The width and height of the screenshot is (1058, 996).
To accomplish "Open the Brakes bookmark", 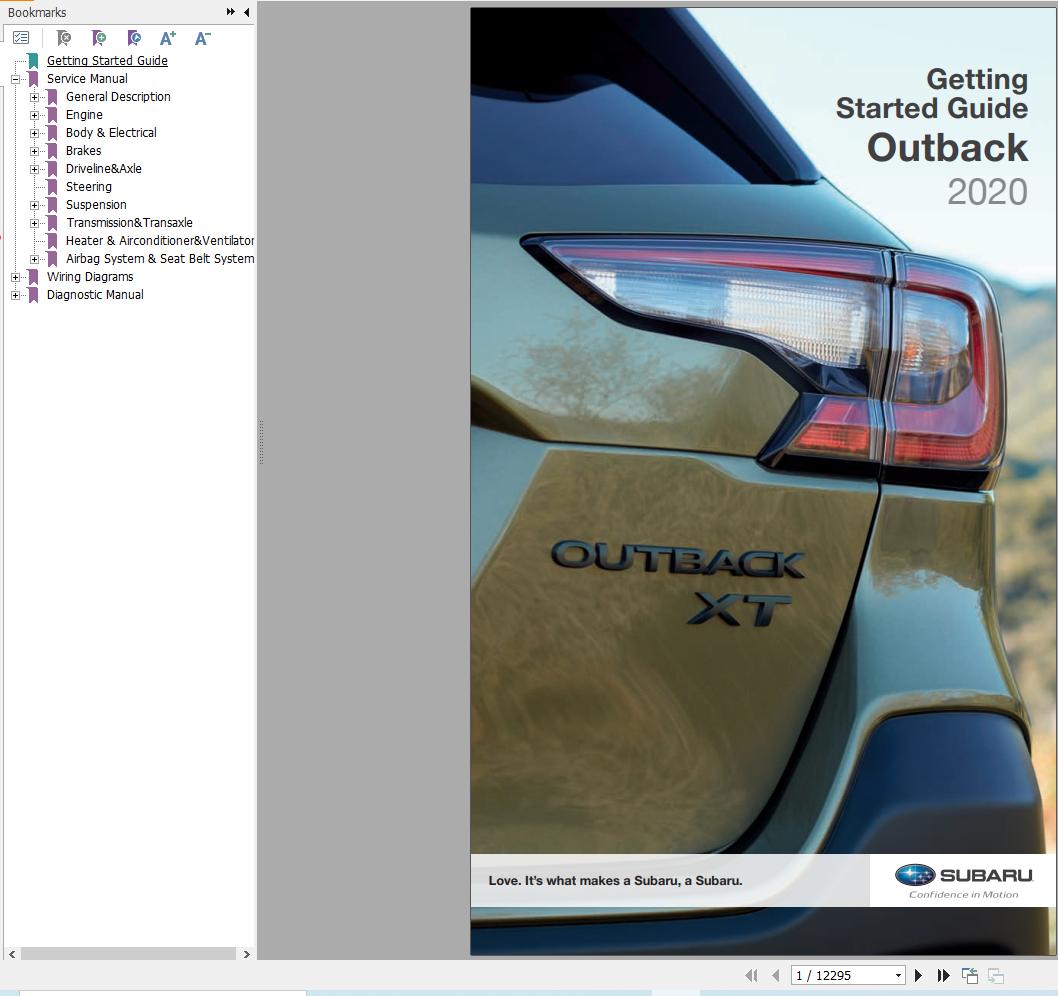I will tap(83, 150).
